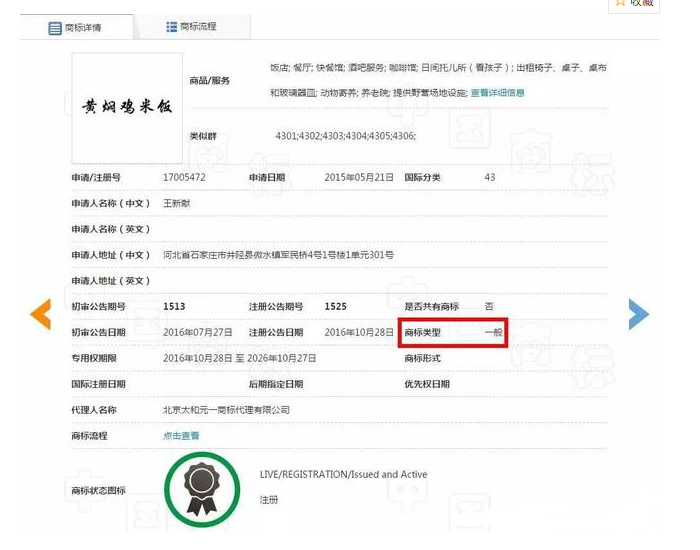Image resolution: width=700 pixels, height=550 pixels.
Task: Click the applicant name 王新献
Action: [x=176, y=203]
